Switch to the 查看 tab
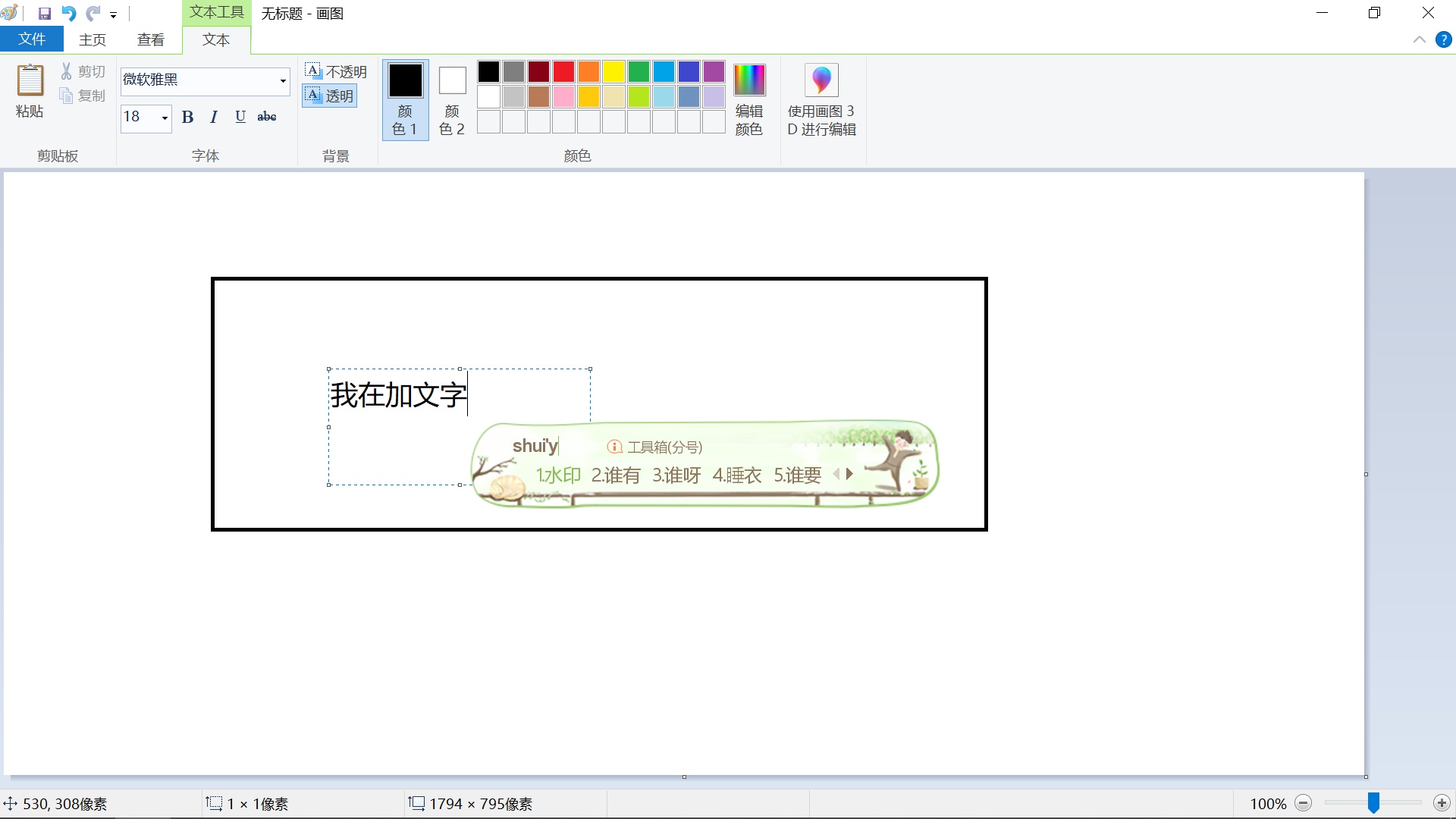Viewport: 1456px width, 819px height. [150, 39]
